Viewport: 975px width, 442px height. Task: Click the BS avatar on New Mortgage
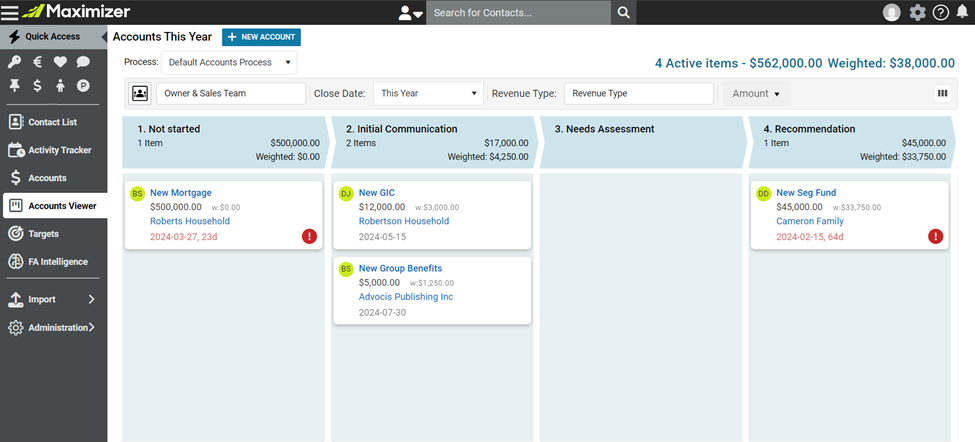click(137, 194)
